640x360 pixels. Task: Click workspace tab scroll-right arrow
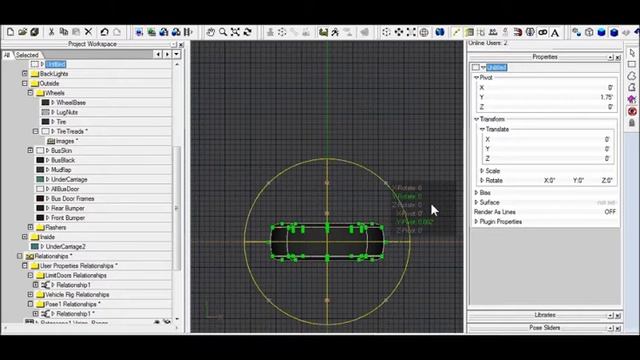click(167, 54)
